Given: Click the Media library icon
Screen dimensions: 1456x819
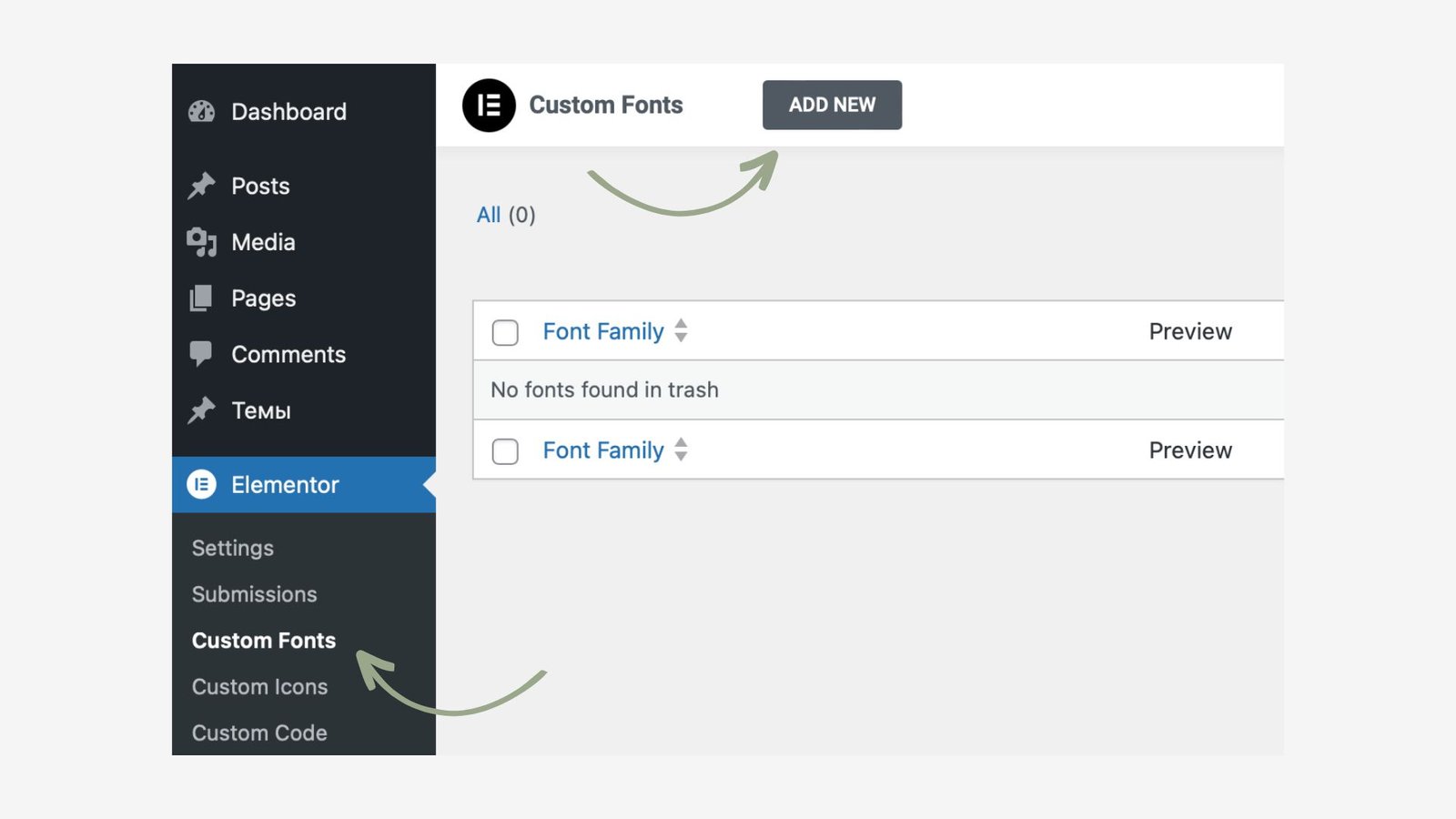Looking at the screenshot, I should (x=201, y=242).
